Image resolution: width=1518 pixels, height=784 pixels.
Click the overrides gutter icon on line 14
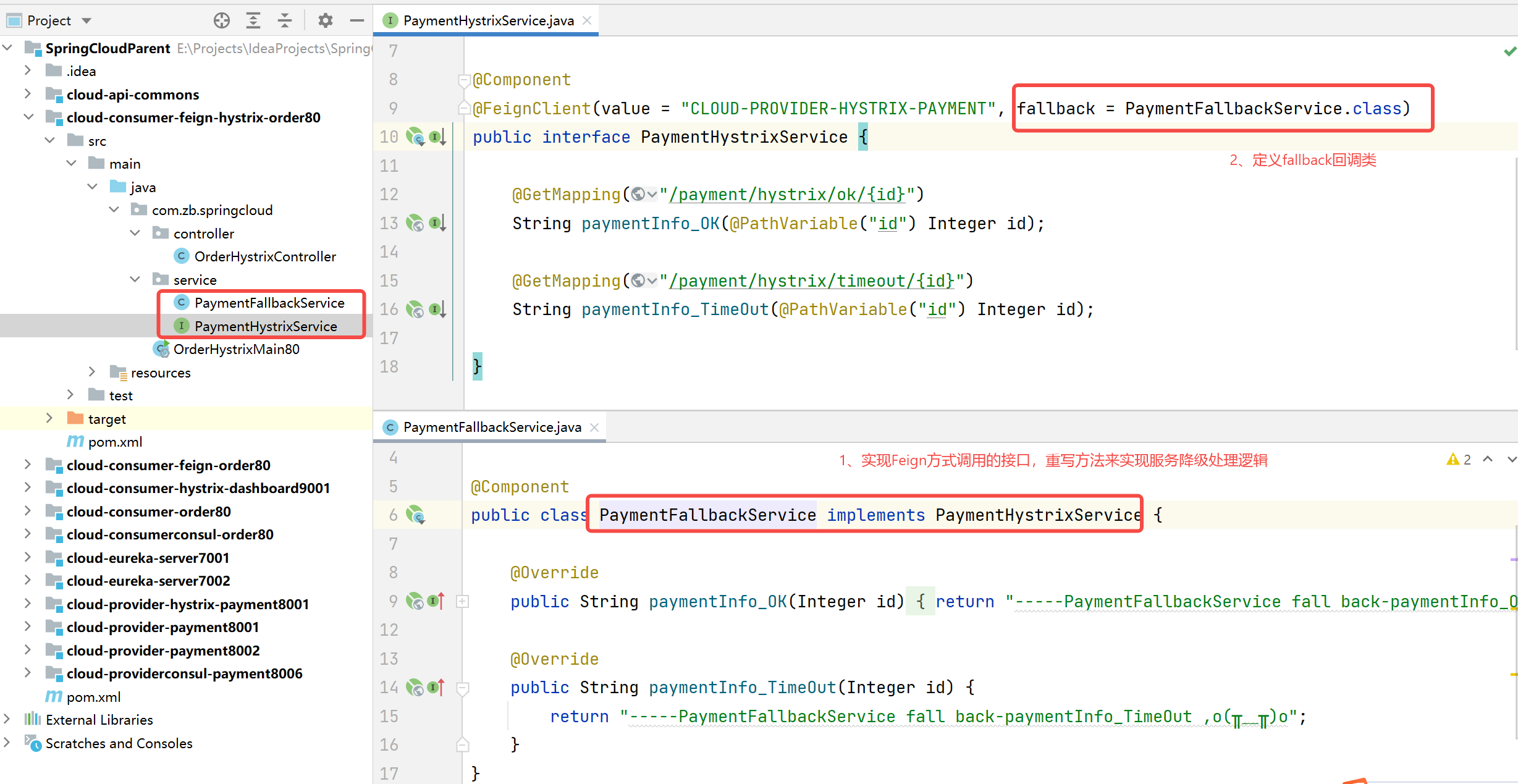436,687
